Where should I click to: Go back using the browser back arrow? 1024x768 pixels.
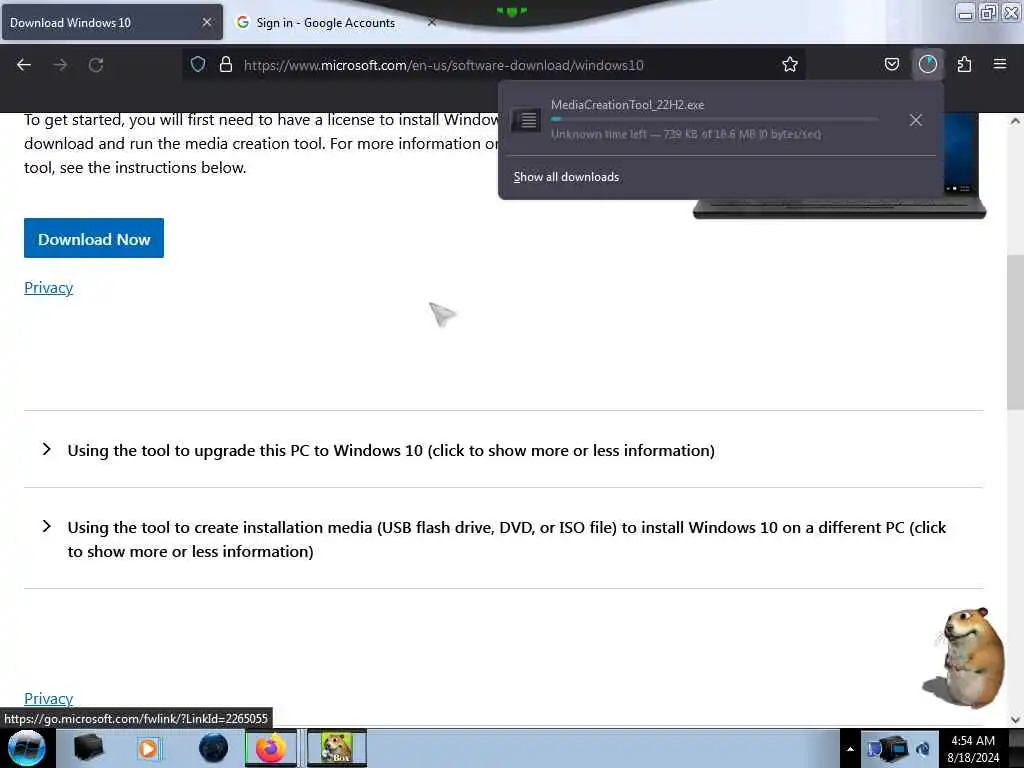coord(24,65)
